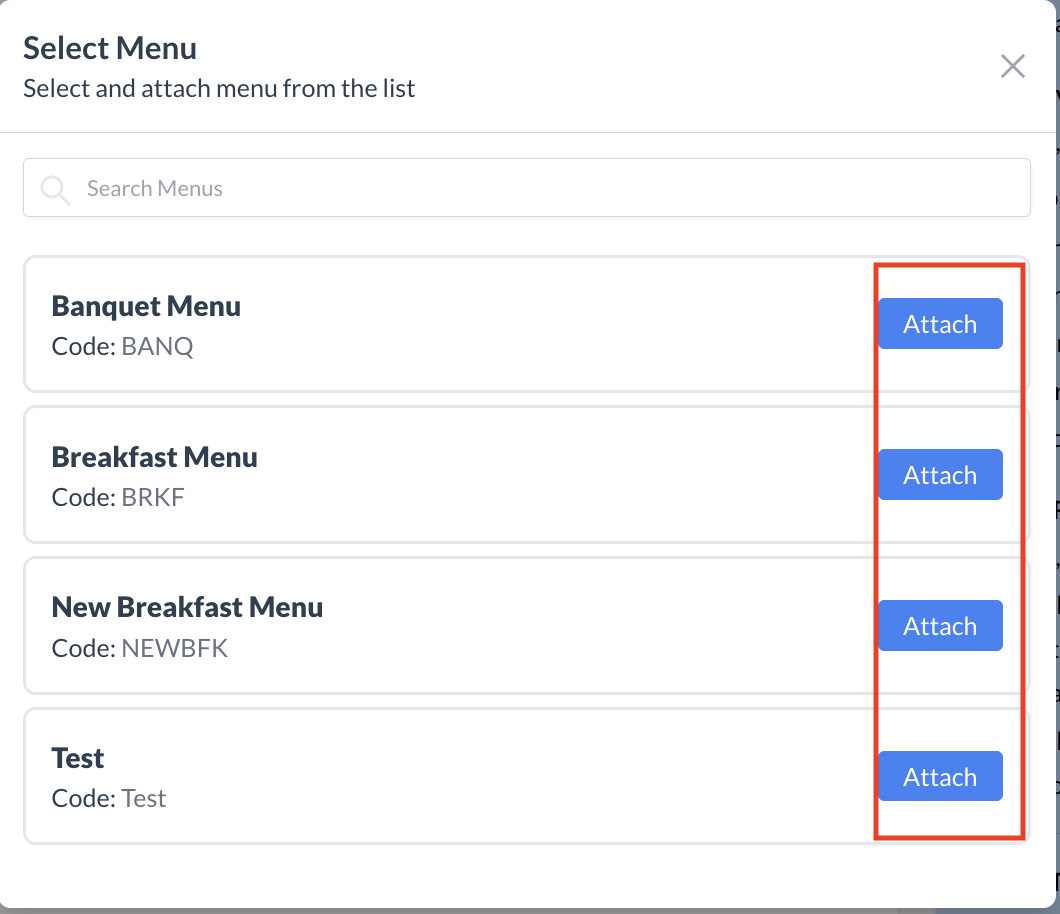Screen dimensions: 1060x914
Task: Attach the New Breakfast Menu
Action: [940, 626]
